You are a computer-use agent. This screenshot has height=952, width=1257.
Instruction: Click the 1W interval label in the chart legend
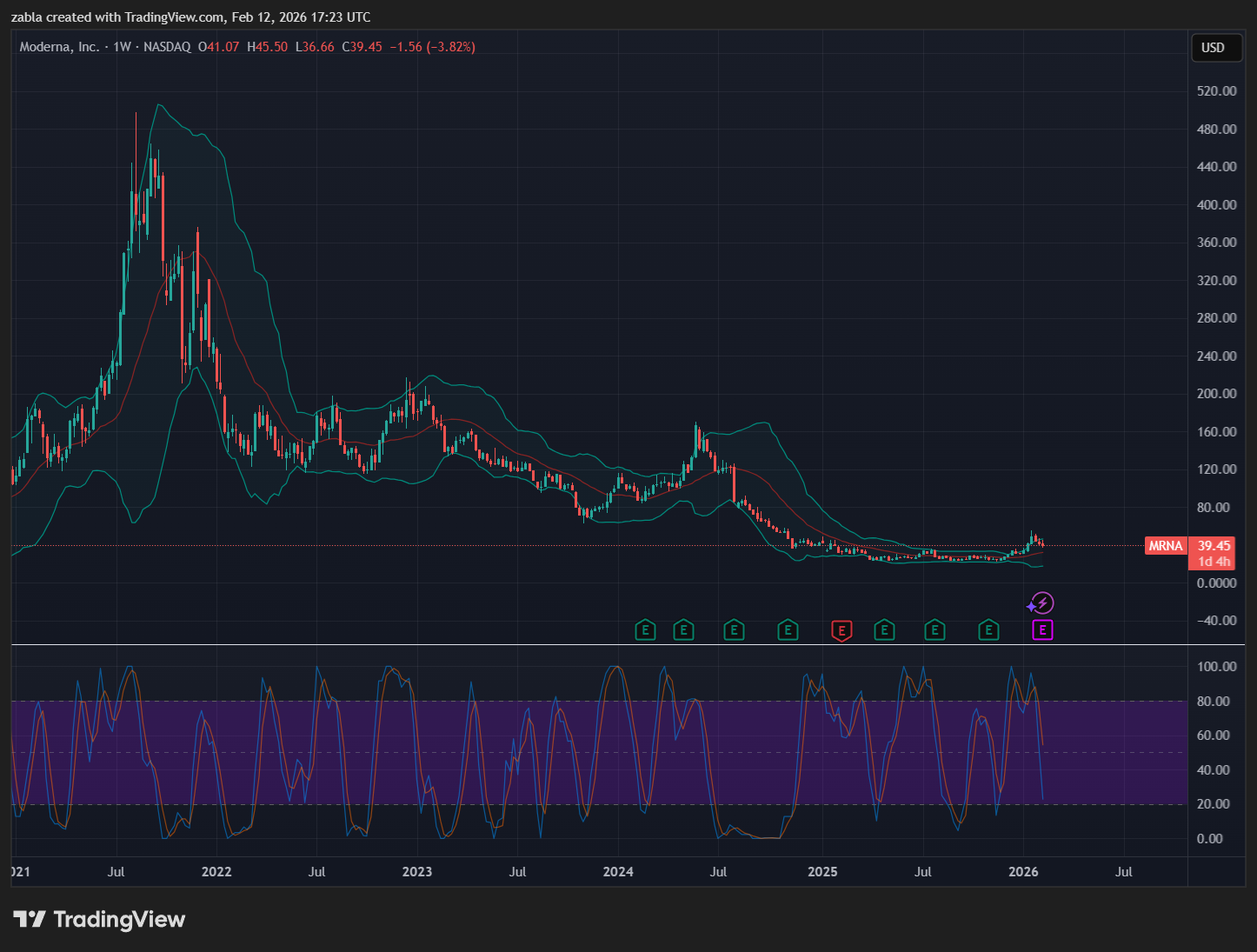pyautogui.click(x=122, y=47)
